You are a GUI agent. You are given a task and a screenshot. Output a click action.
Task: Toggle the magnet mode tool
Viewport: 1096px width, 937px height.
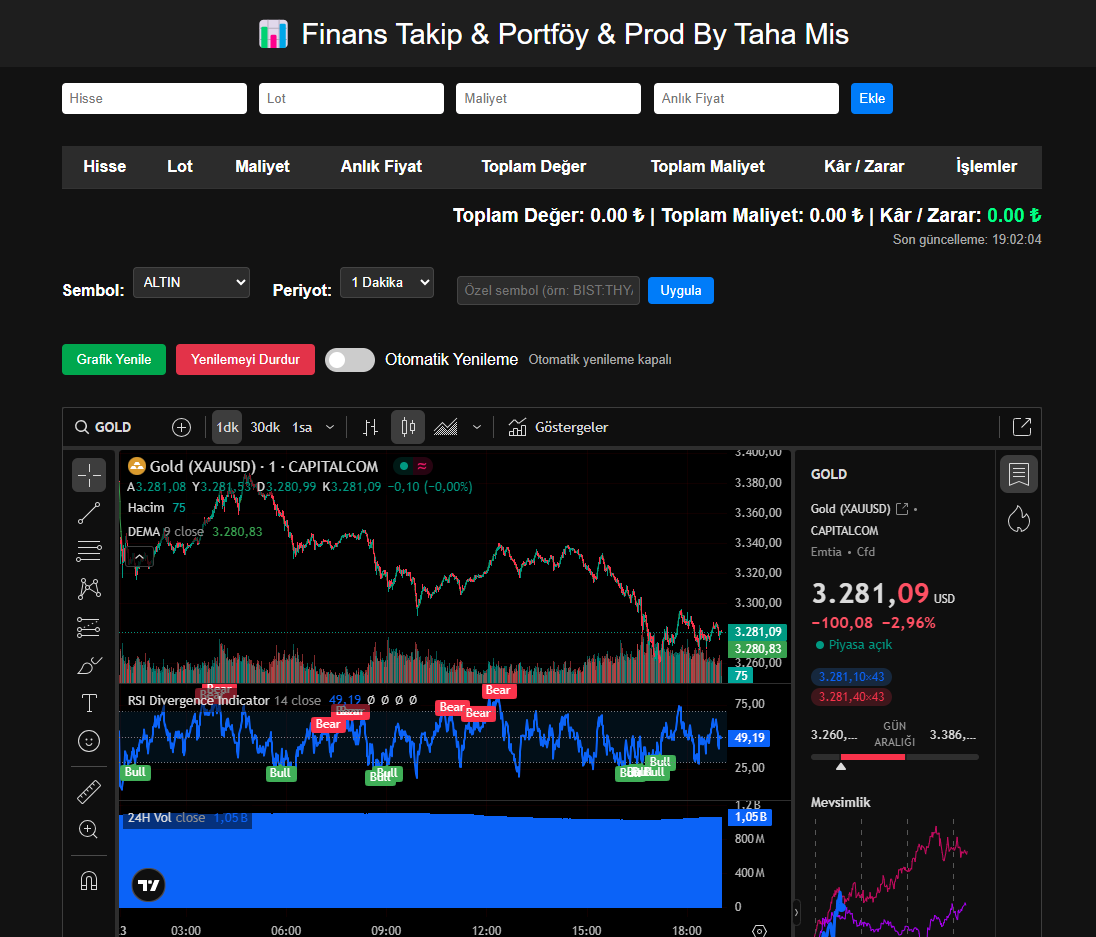[89, 880]
